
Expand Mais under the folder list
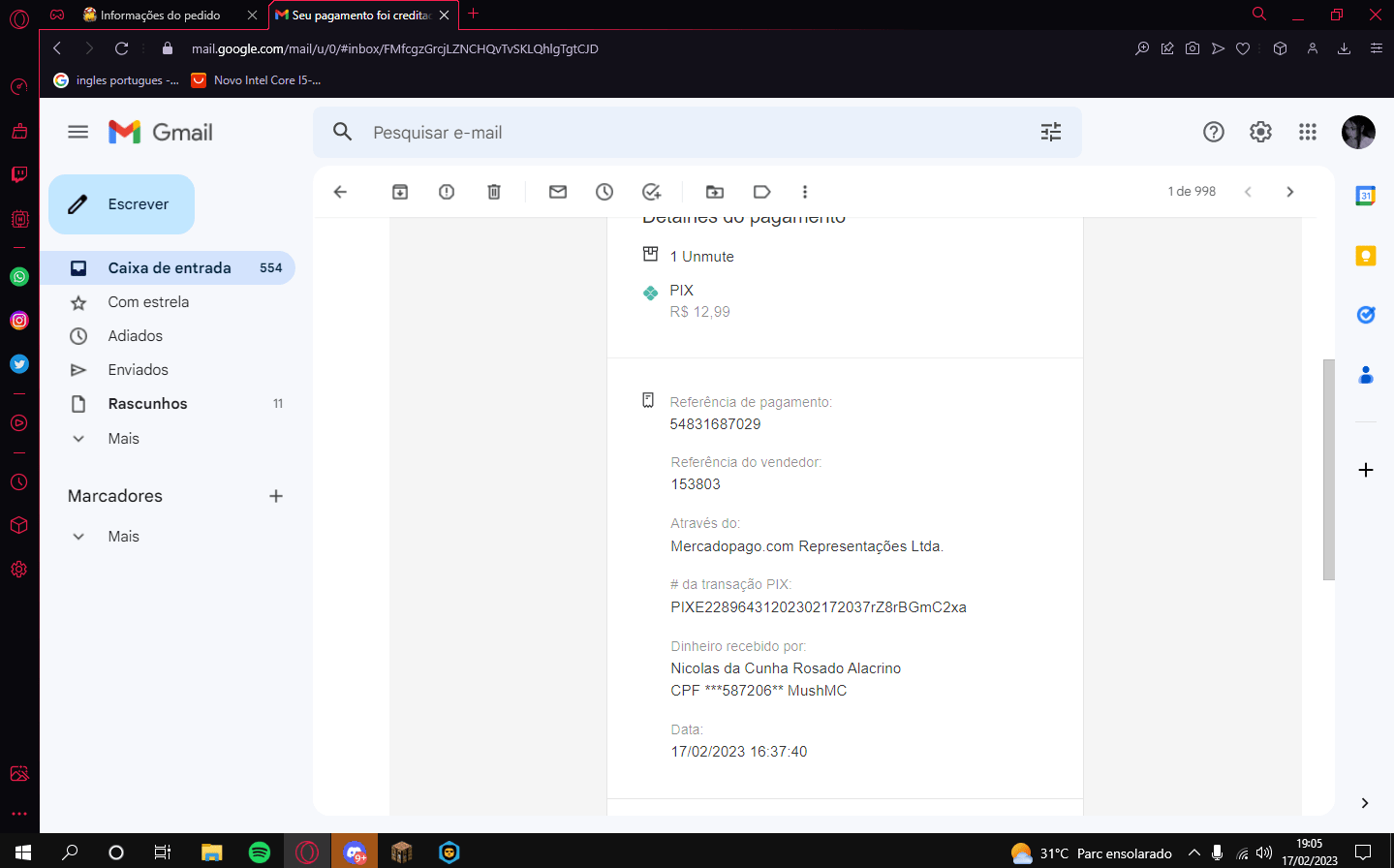point(124,439)
